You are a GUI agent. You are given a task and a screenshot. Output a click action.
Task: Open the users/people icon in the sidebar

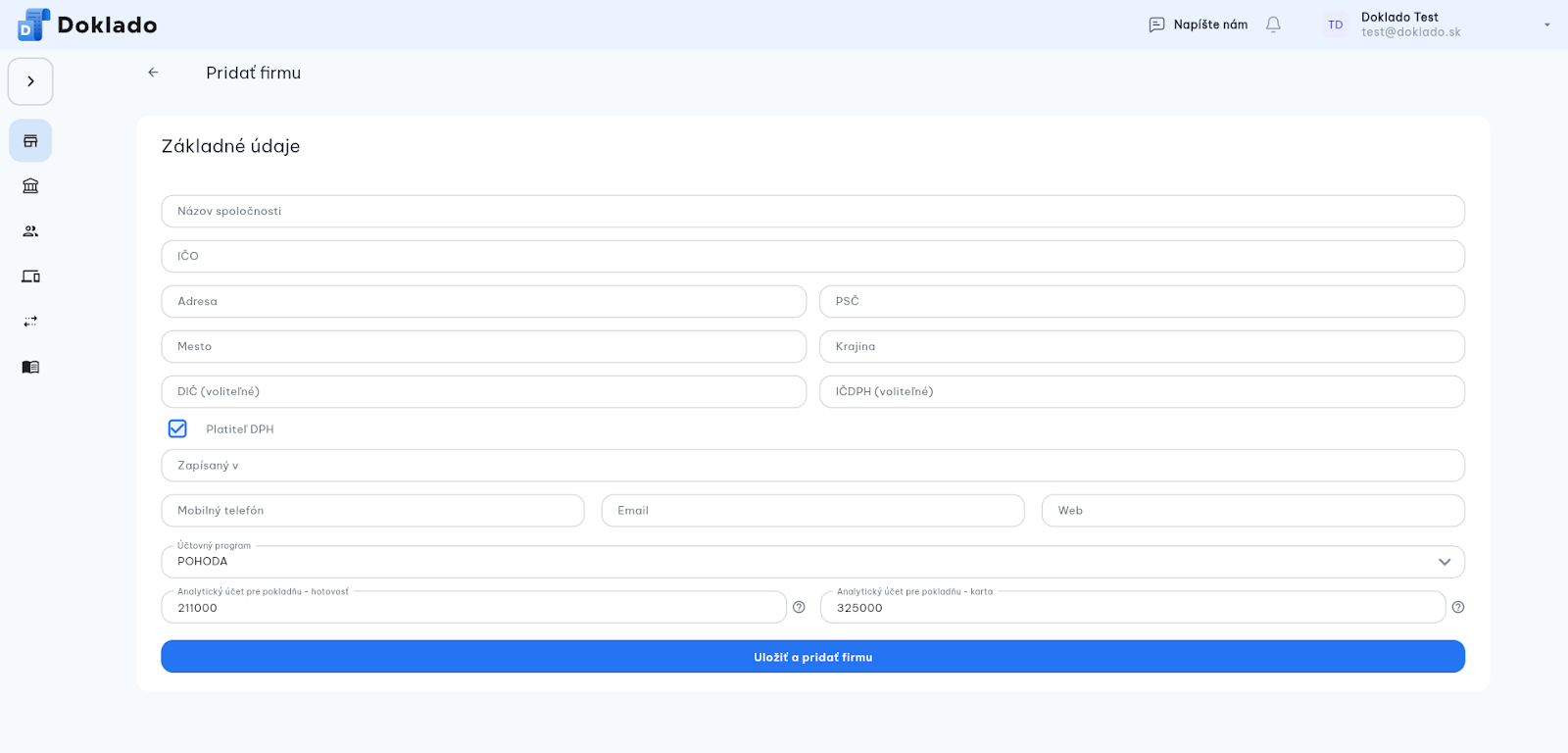tap(30, 231)
